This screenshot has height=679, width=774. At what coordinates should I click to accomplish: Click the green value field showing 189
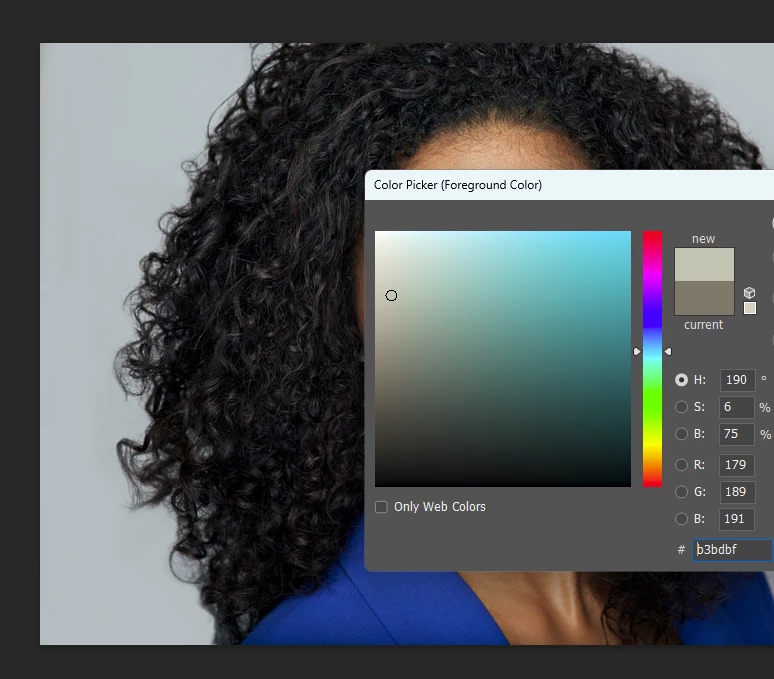[x=737, y=492]
